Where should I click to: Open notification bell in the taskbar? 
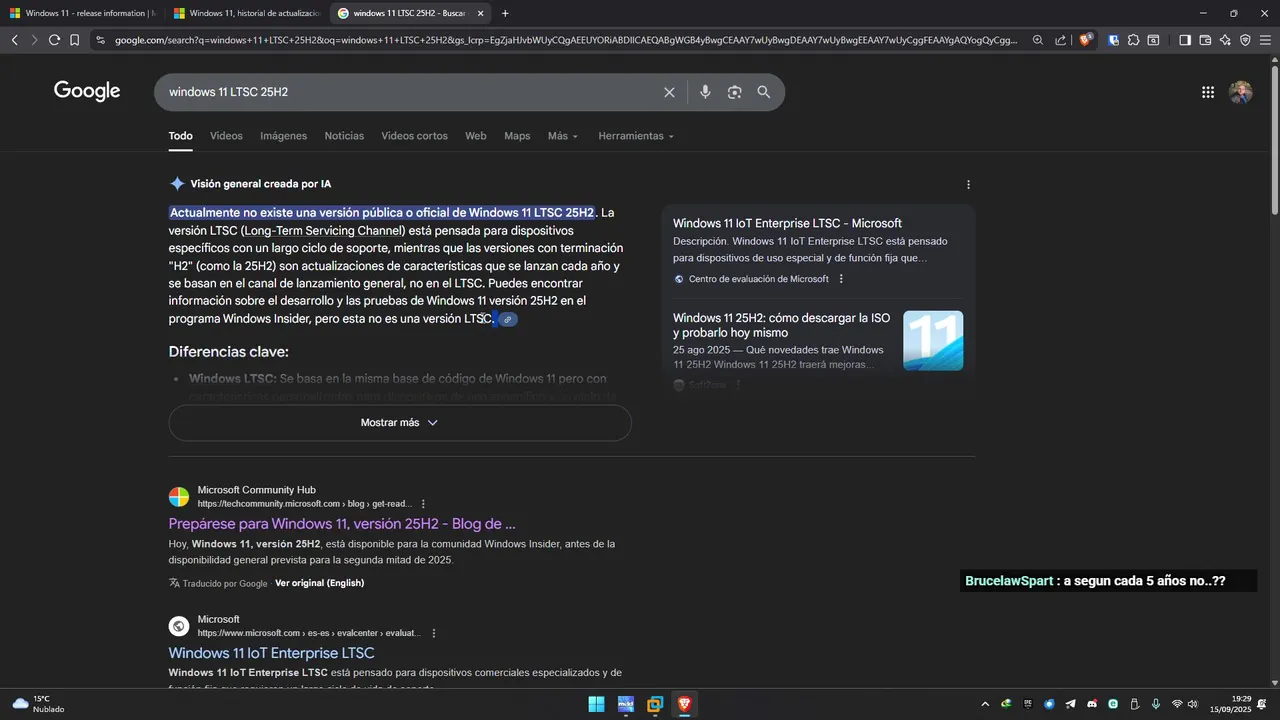[1262, 704]
